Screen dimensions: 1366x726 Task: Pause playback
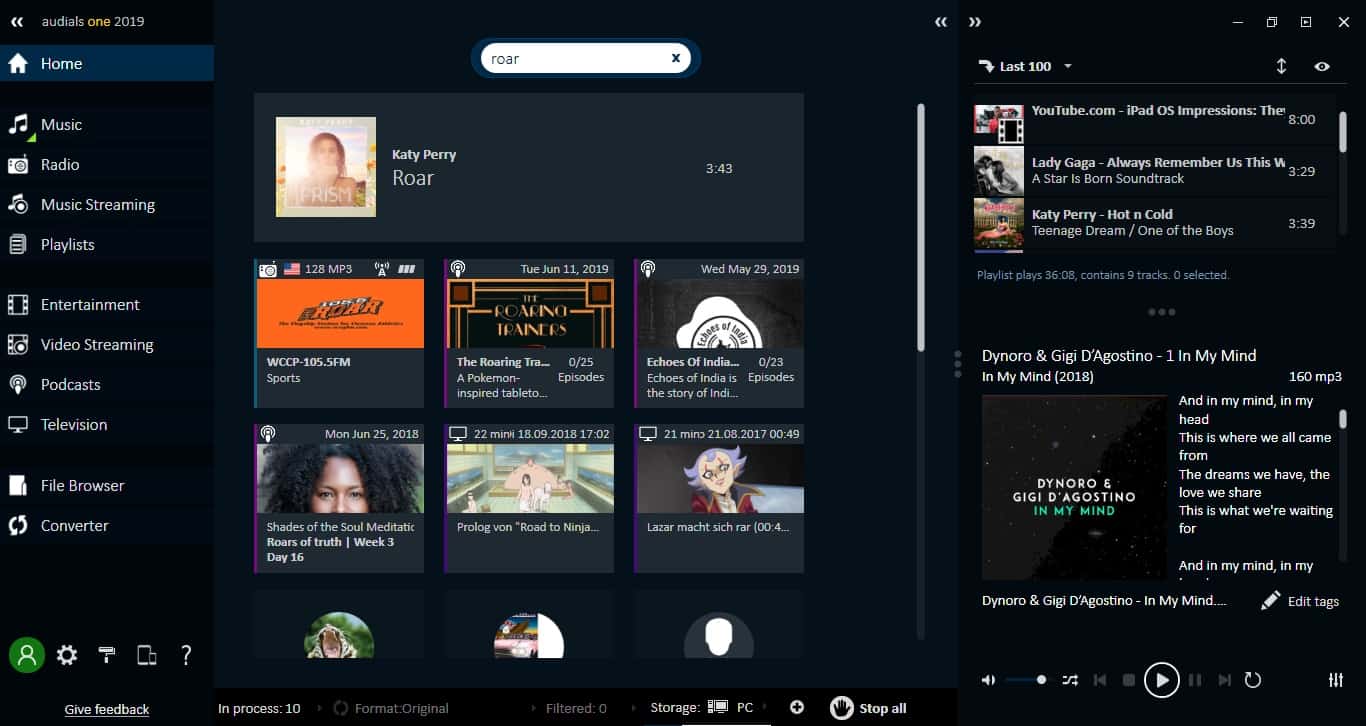click(1195, 680)
